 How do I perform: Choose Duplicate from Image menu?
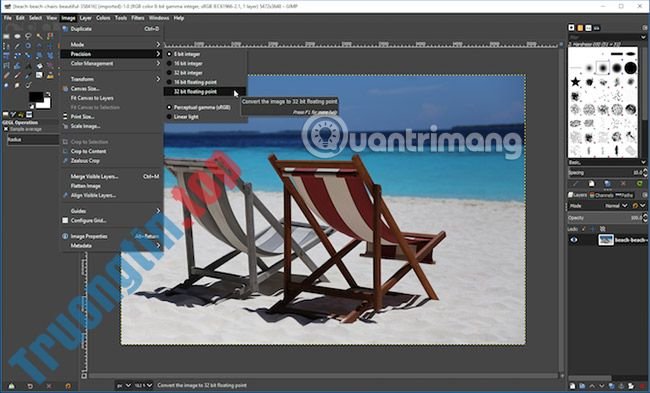coord(112,29)
